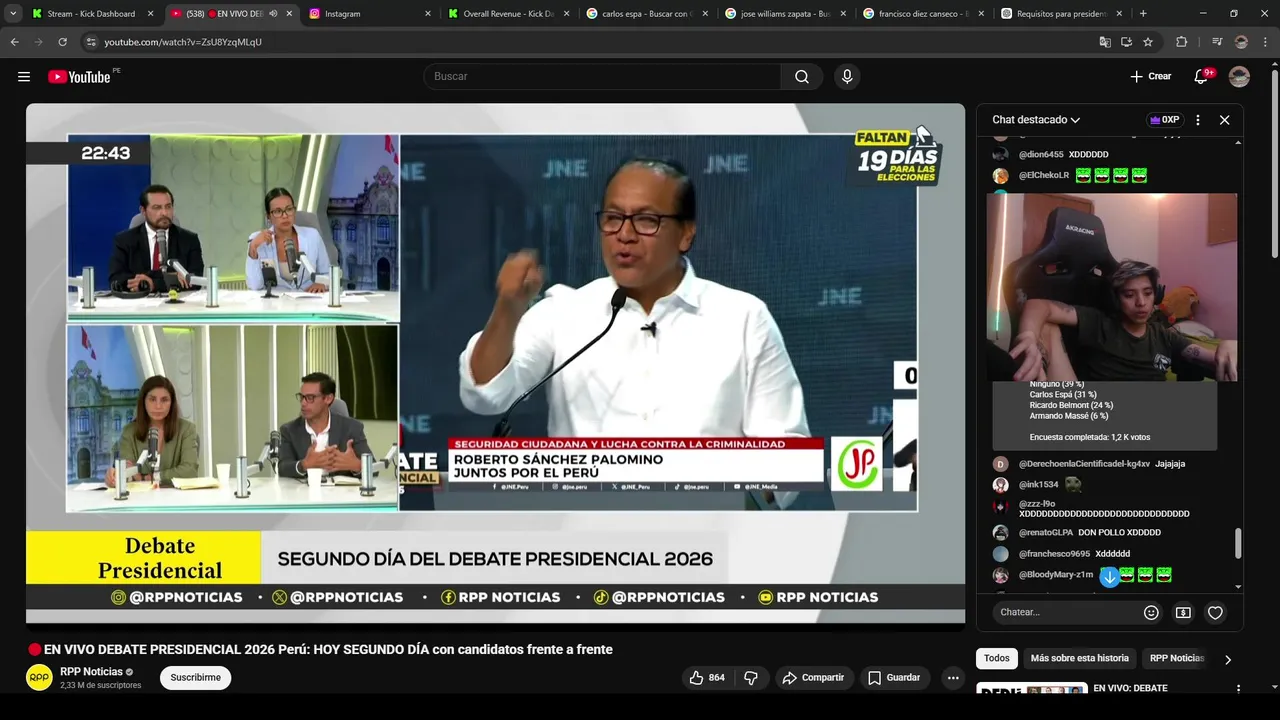Screen dimensions: 1280x720
Task: Open the chat three-dot options menu
Action: coord(1198,120)
